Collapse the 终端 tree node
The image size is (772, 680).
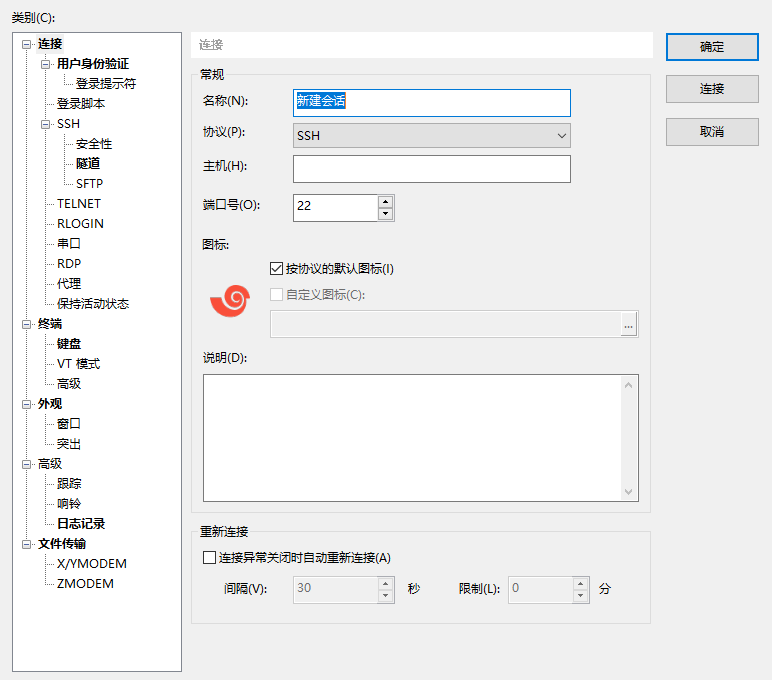click(27, 324)
